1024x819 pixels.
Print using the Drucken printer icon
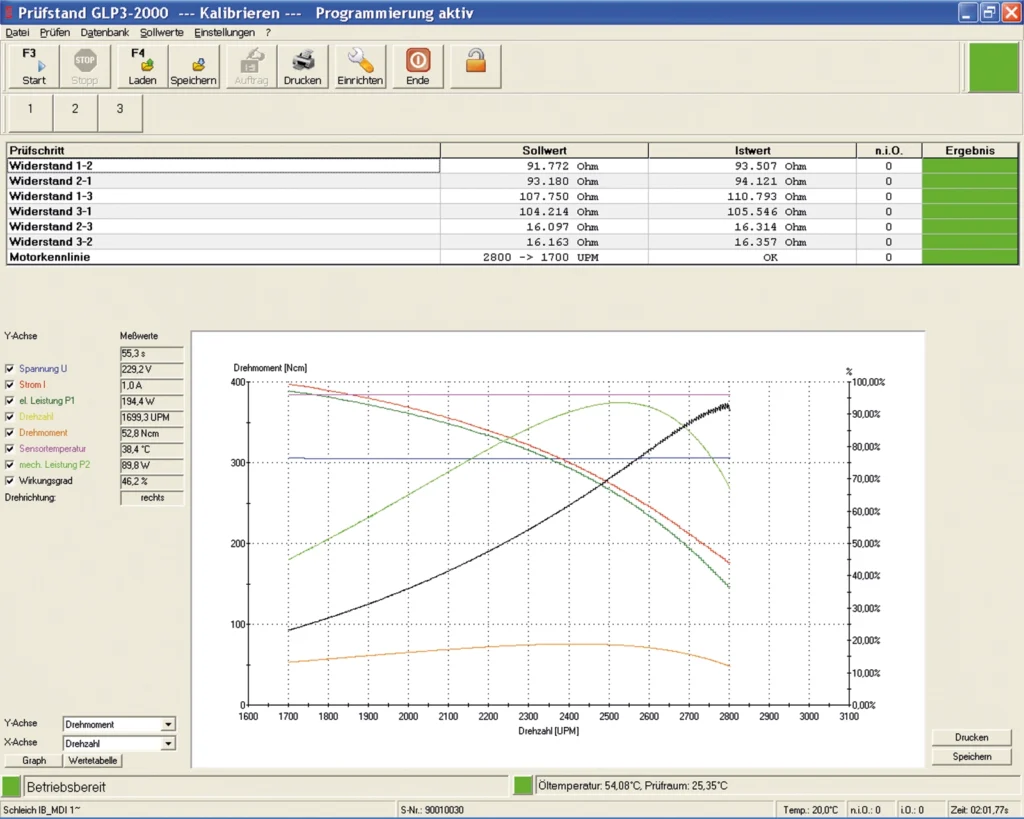(302, 66)
